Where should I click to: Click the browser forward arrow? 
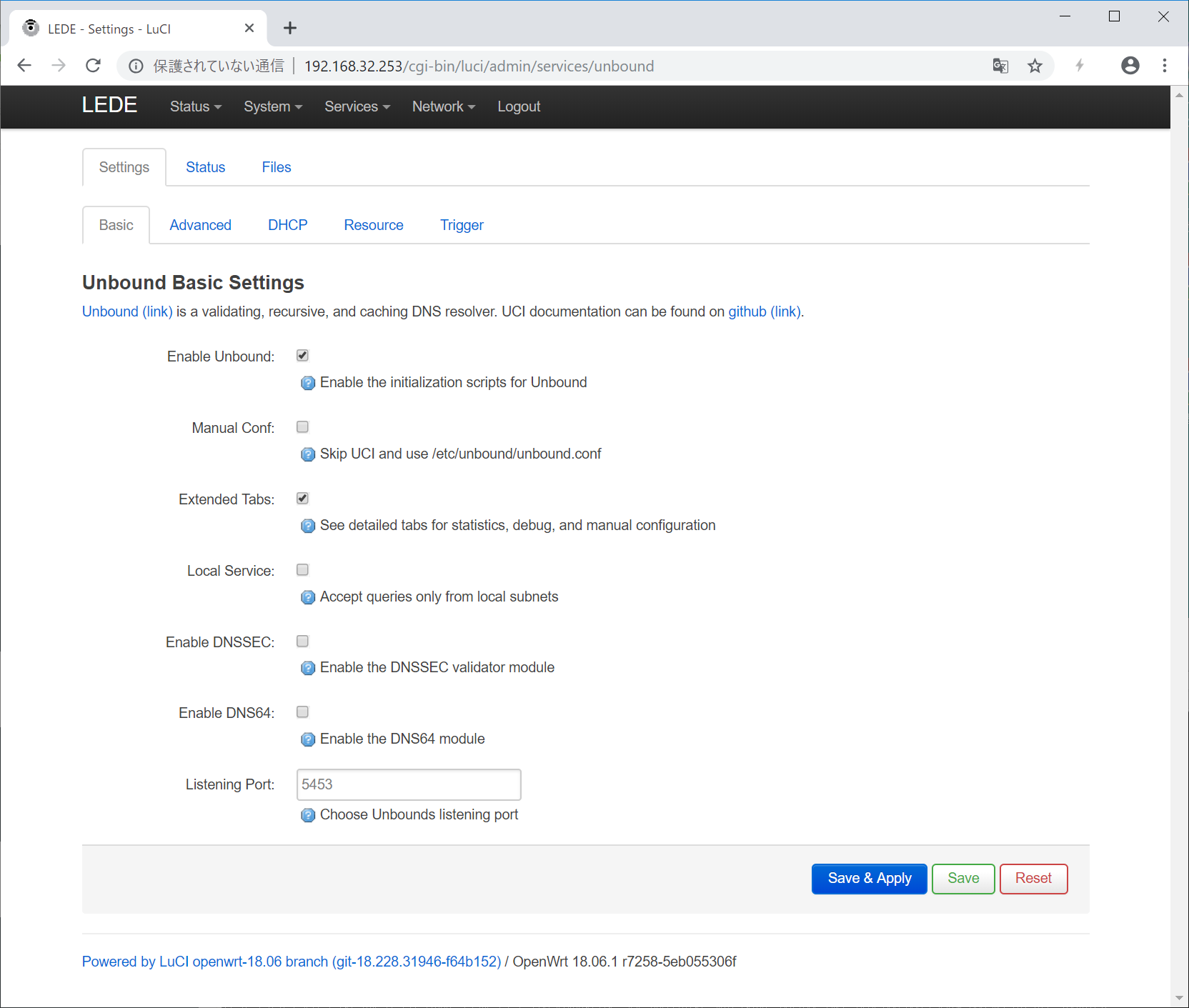59,66
